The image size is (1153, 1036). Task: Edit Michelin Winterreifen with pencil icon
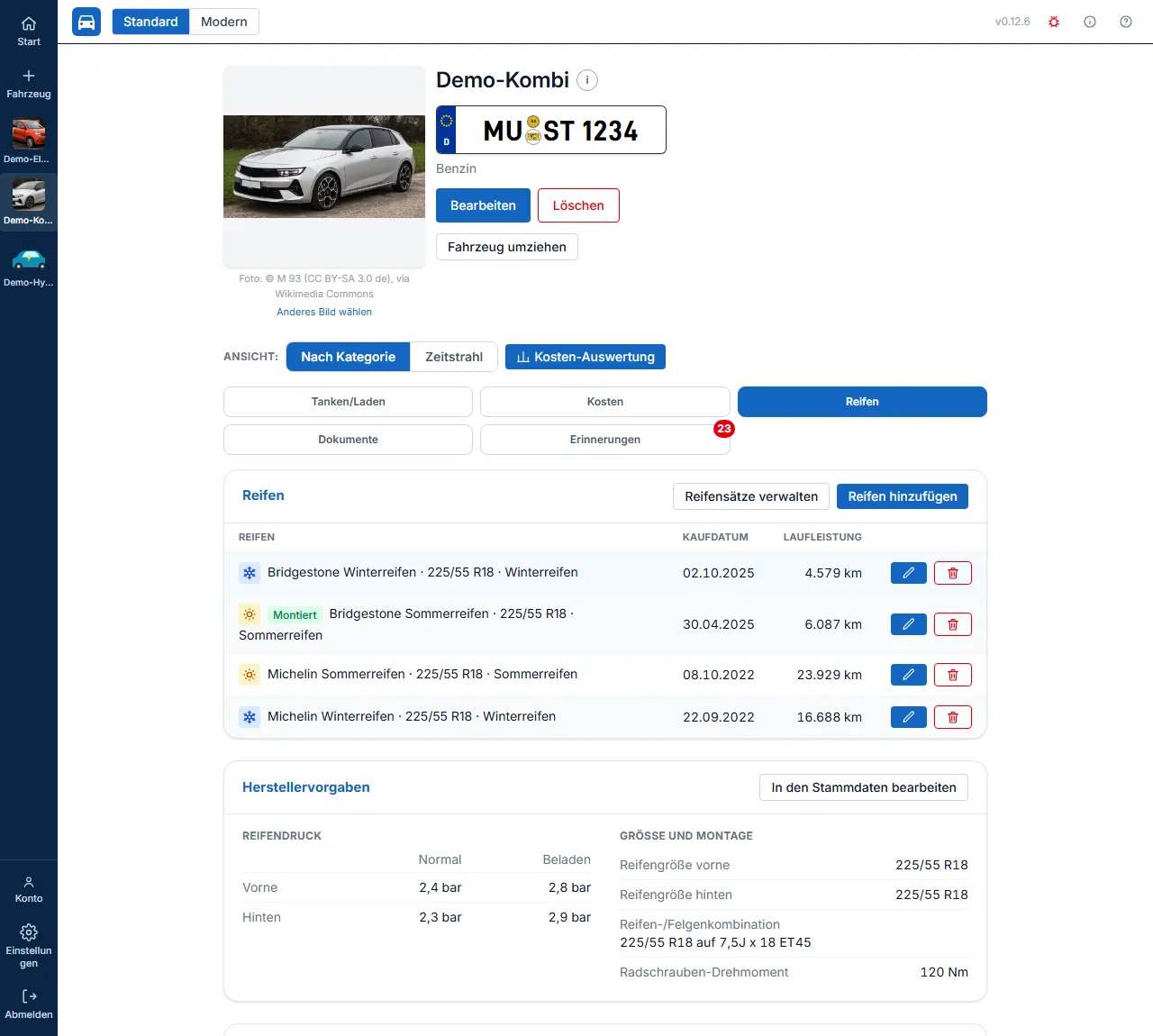(x=909, y=717)
